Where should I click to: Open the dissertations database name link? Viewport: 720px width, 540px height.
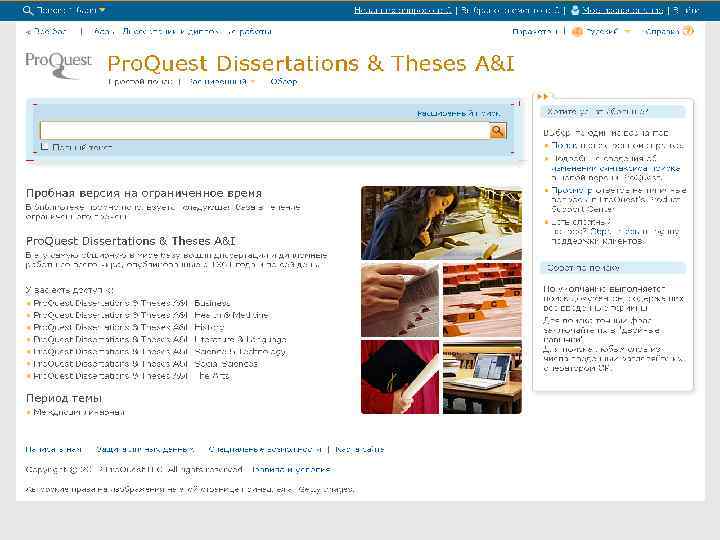pyautogui.click(x=182, y=31)
